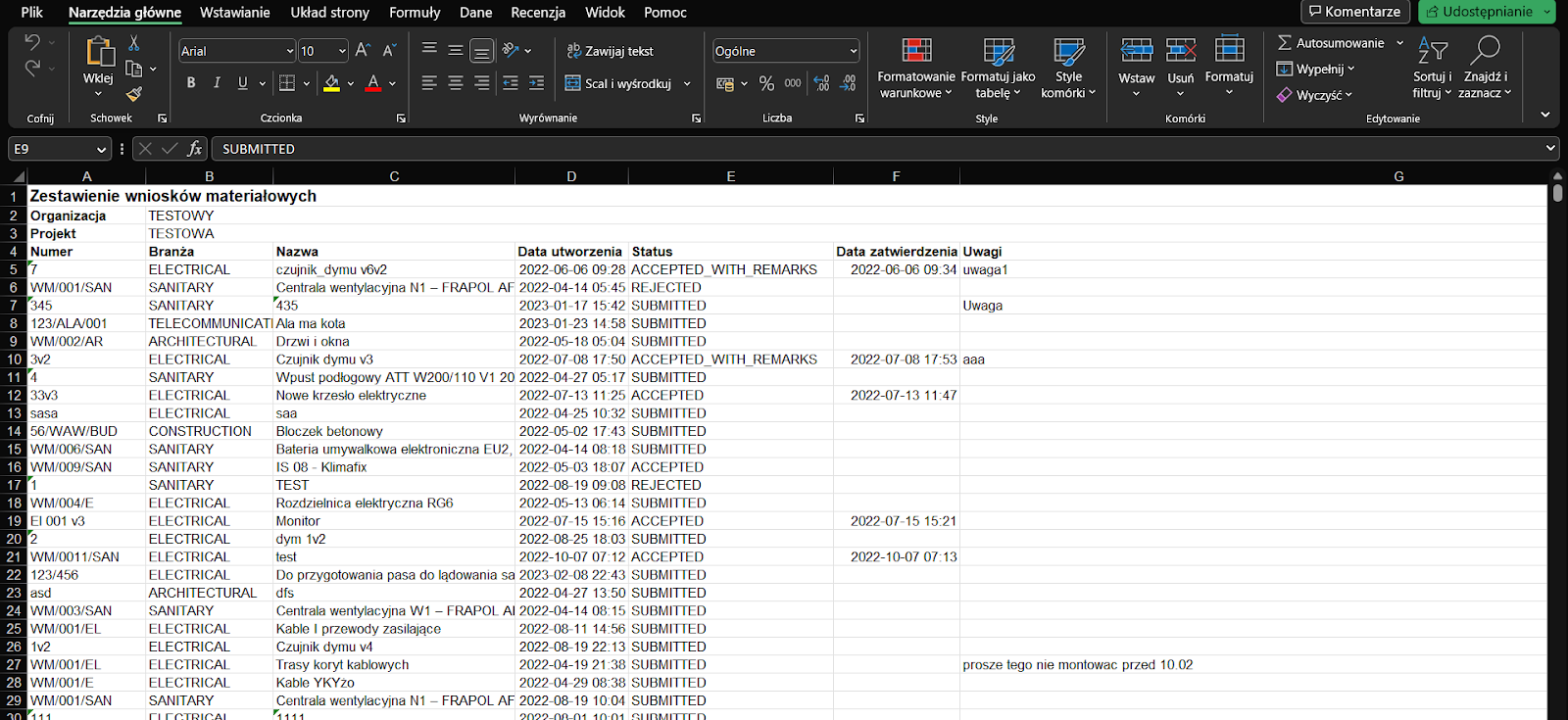
Task: Open Formatuj jako tabelę gallery
Action: [999, 68]
